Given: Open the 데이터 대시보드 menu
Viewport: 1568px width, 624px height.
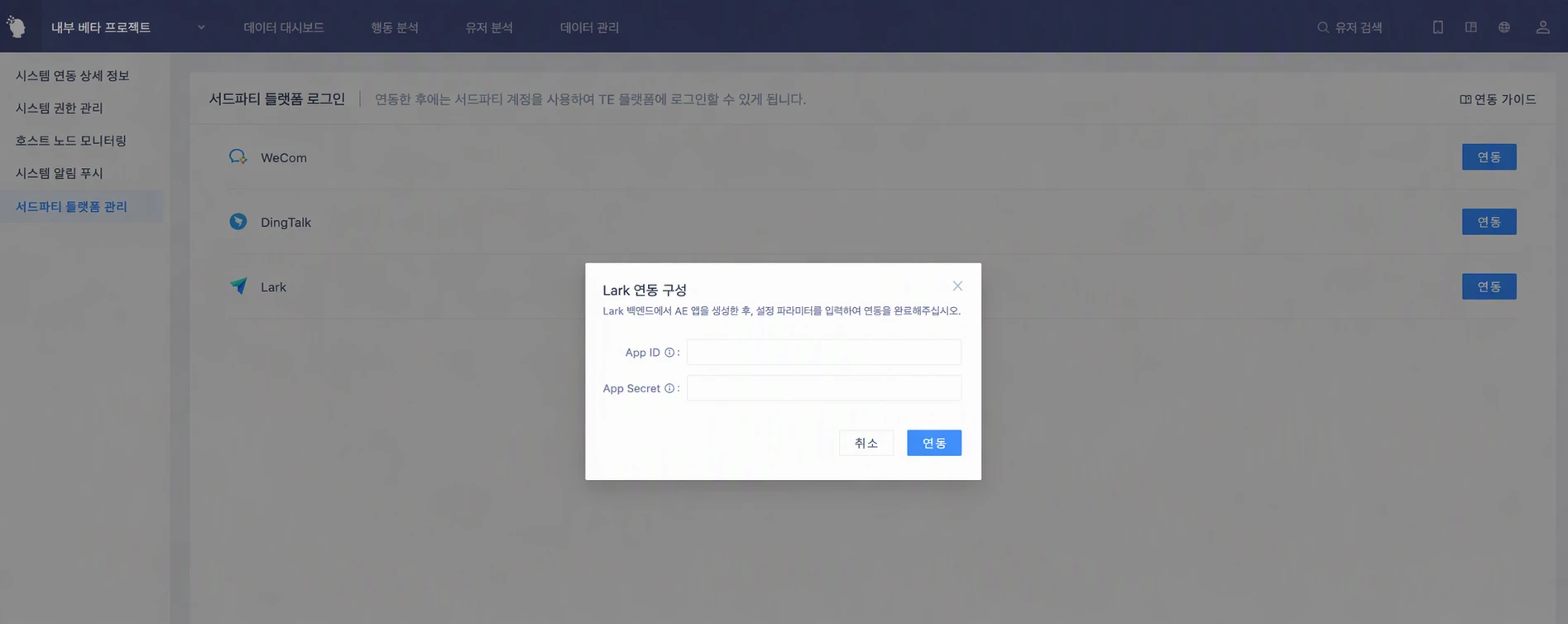Looking at the screenshot, I should pos(284,27).
